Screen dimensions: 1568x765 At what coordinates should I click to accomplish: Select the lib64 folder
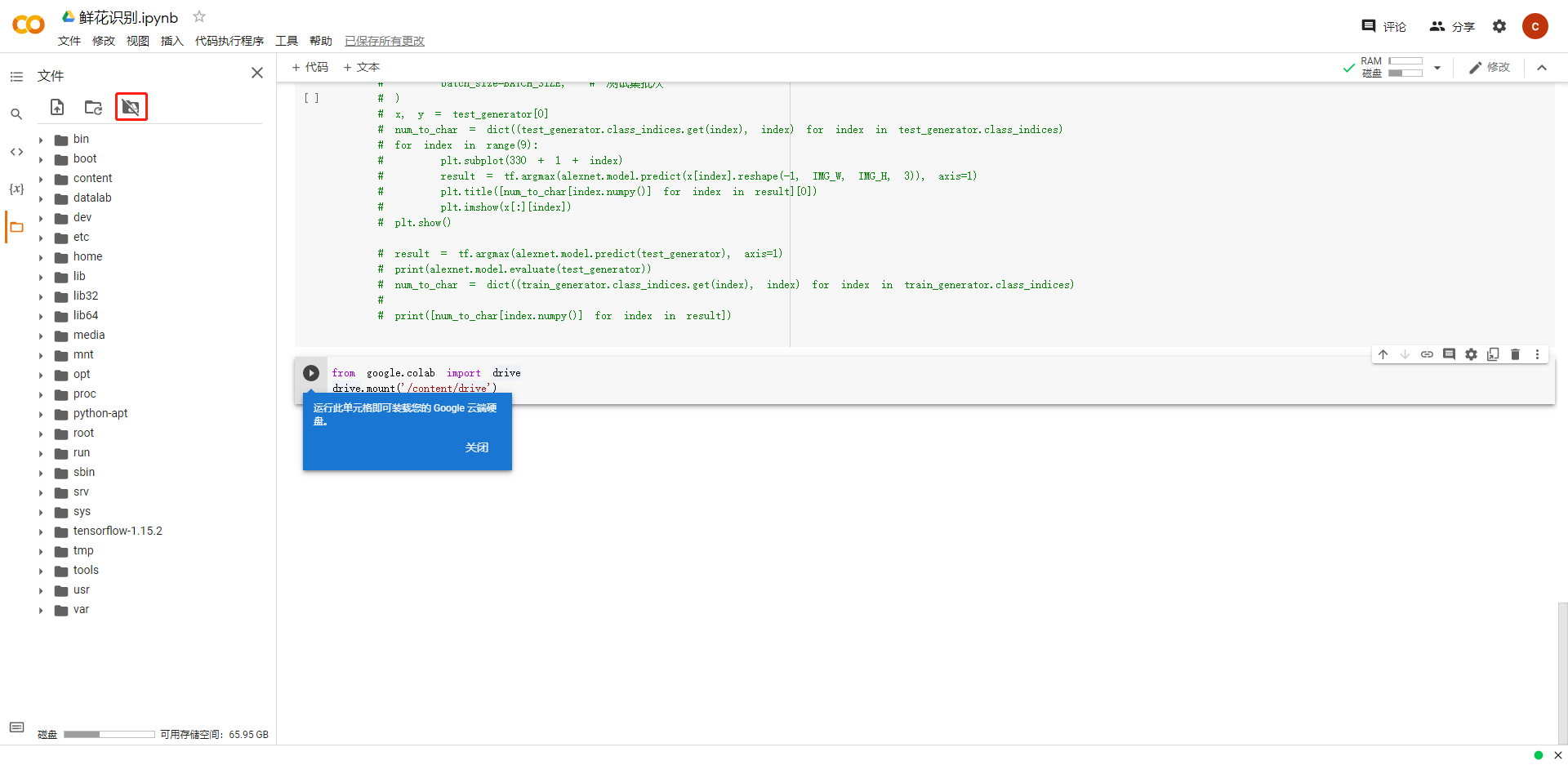(x=86, y=316)
